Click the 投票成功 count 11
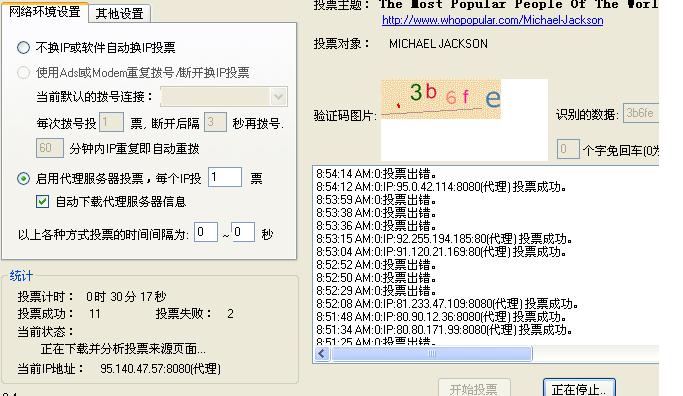This screenshot has height=396, width=683. tap(95, 314)
